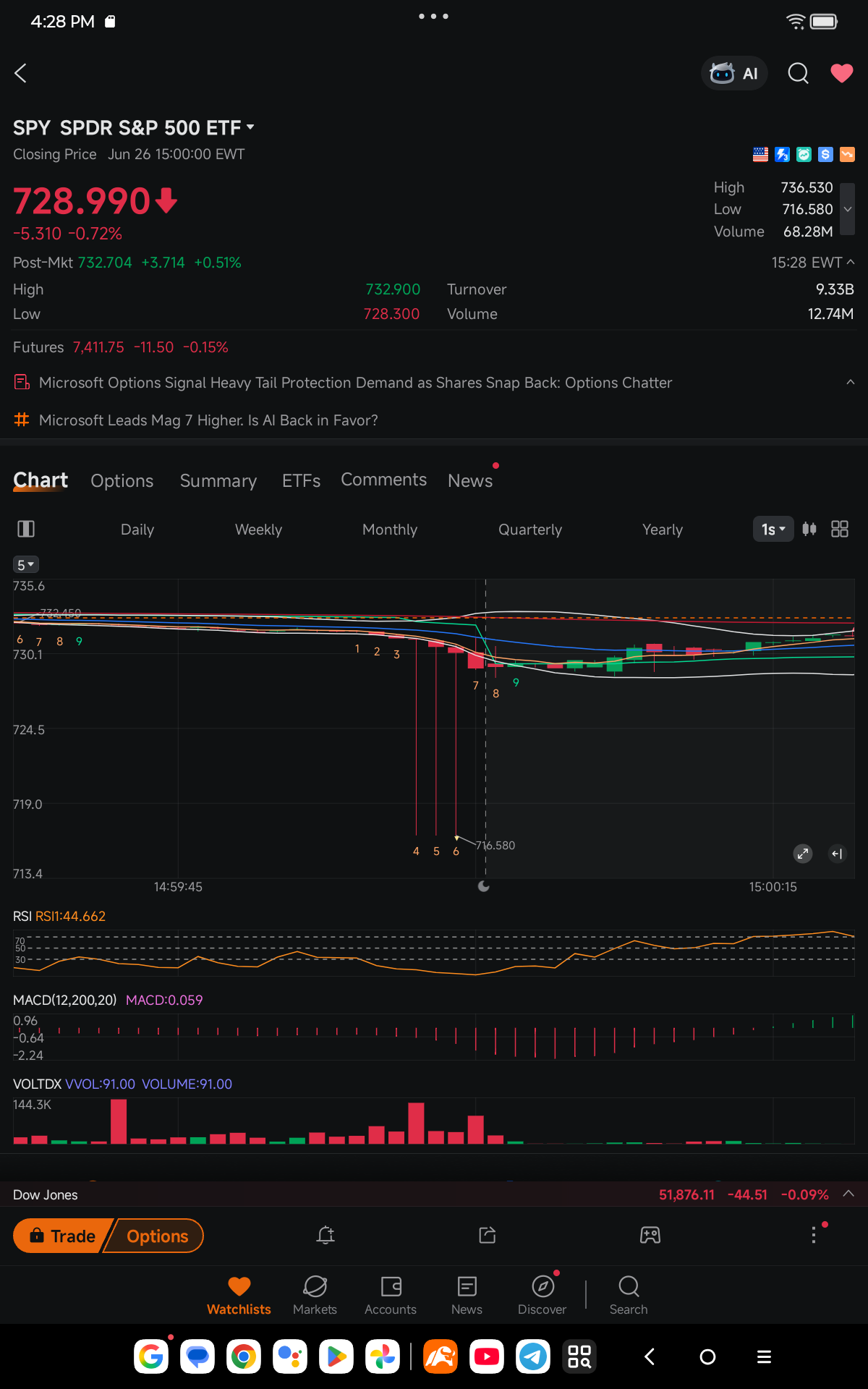Switch to the Comments tab
The height and width of the screenshot is (1389, 868).
(384, 480)
